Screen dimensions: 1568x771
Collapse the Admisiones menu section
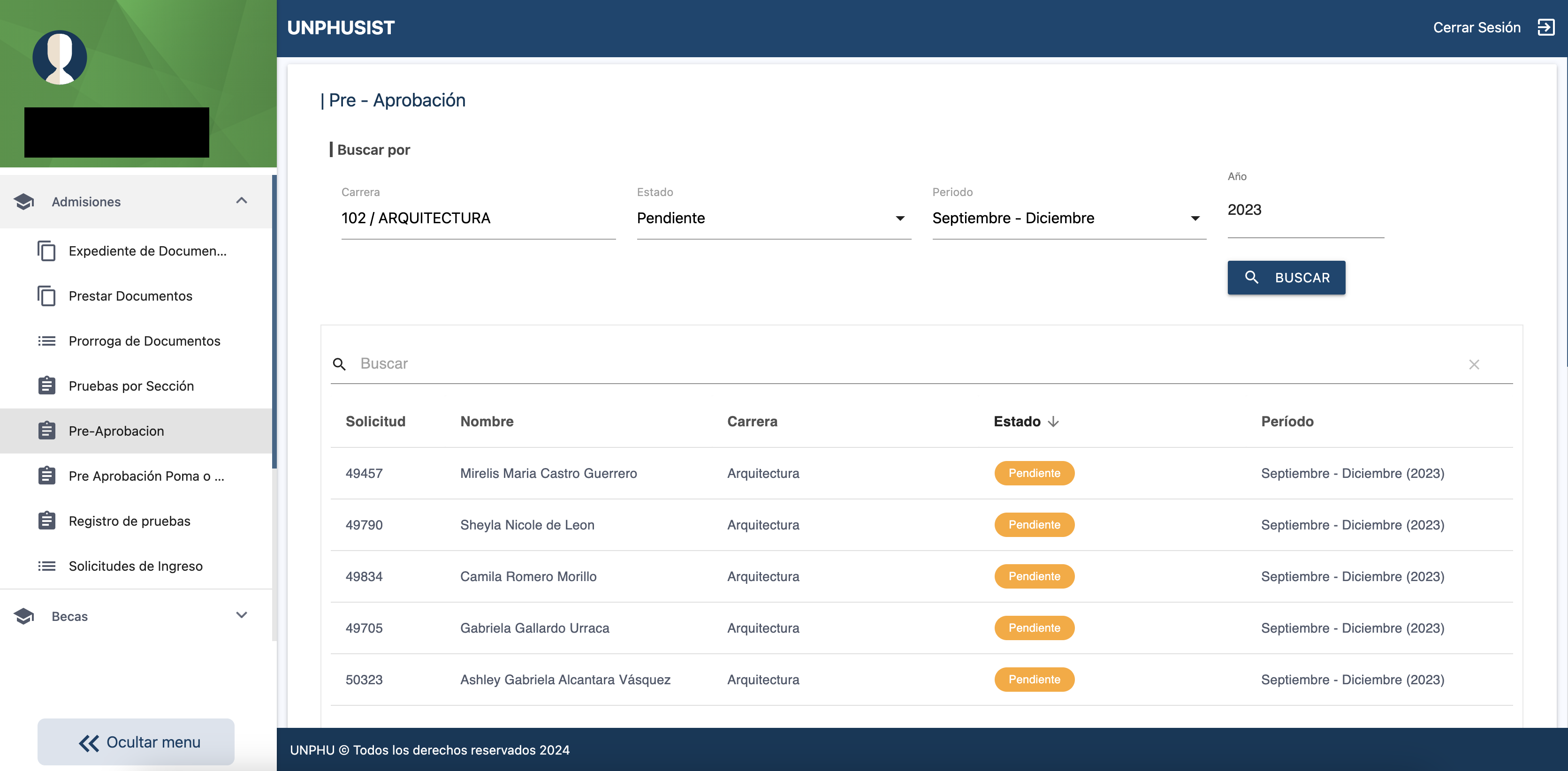click(242, 201)
